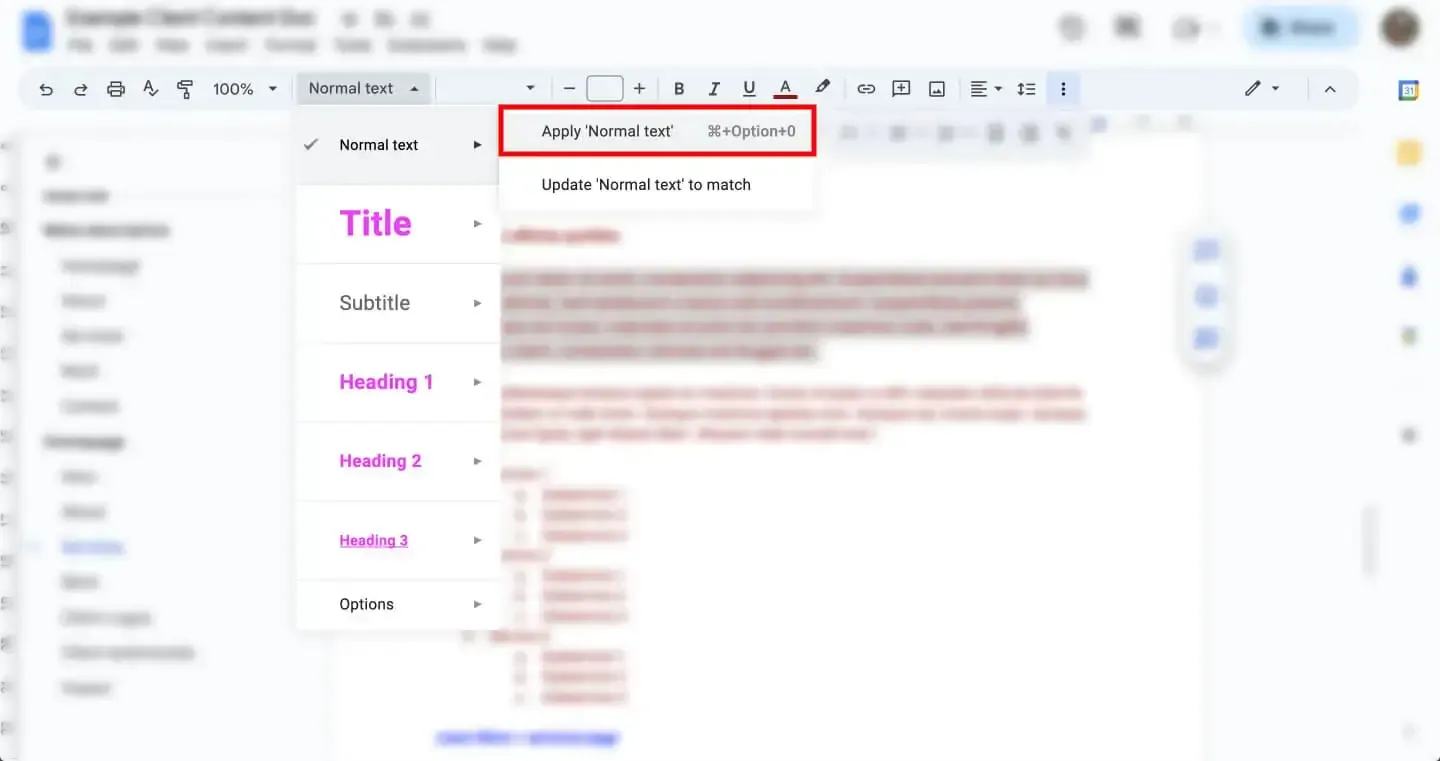Open the Options menu entry
Viewport: 1440px width, 761px height.
point(367,604)
